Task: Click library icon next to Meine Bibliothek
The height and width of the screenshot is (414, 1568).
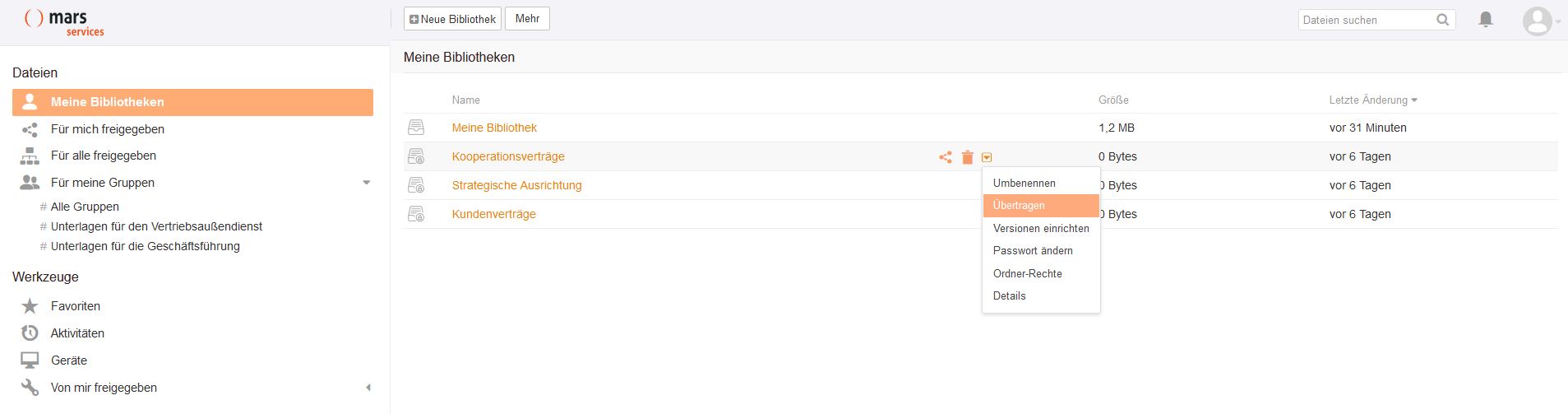Action: tap(417, 128)
